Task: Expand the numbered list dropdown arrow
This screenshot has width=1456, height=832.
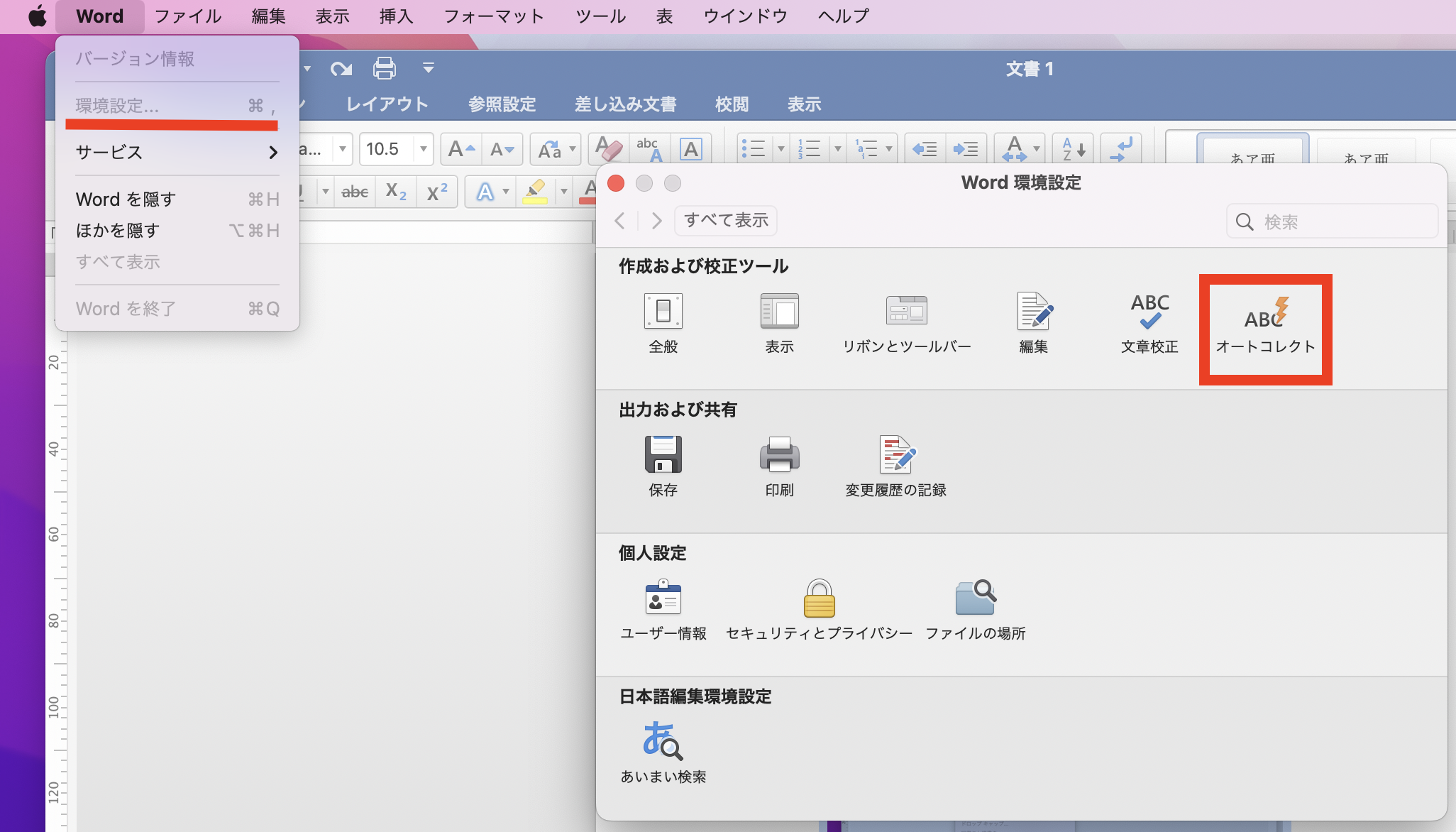Action: tap(837, 149)
